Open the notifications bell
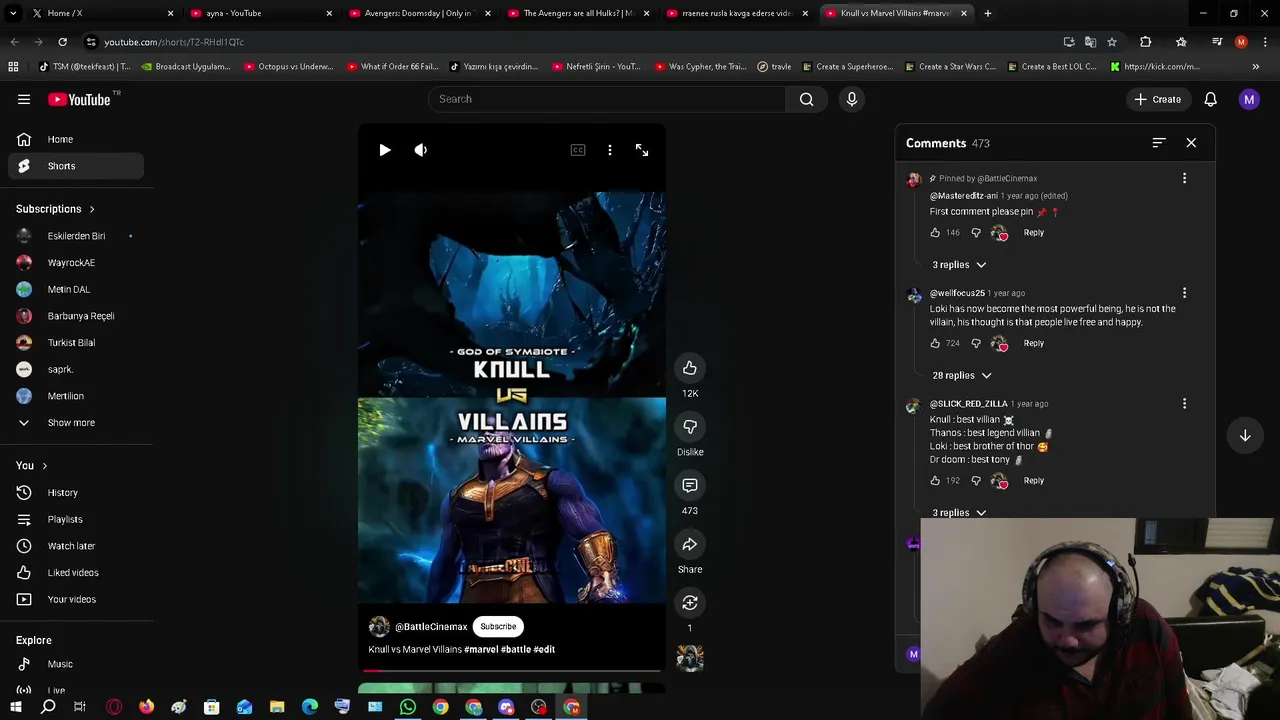This screenshot has height=720, width=1280. point(1210,99)
